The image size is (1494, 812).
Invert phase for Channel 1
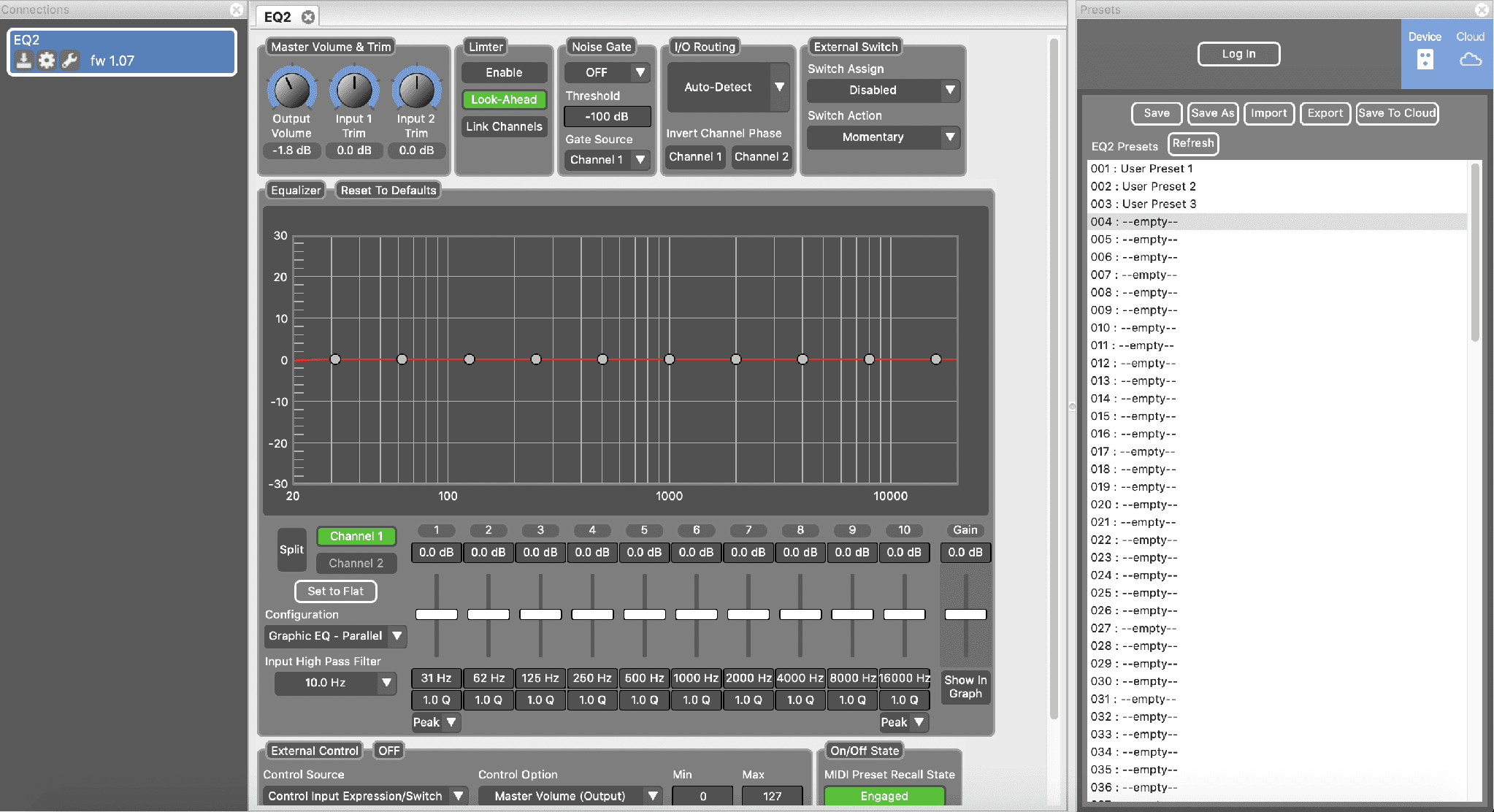[x=695, y=156]
